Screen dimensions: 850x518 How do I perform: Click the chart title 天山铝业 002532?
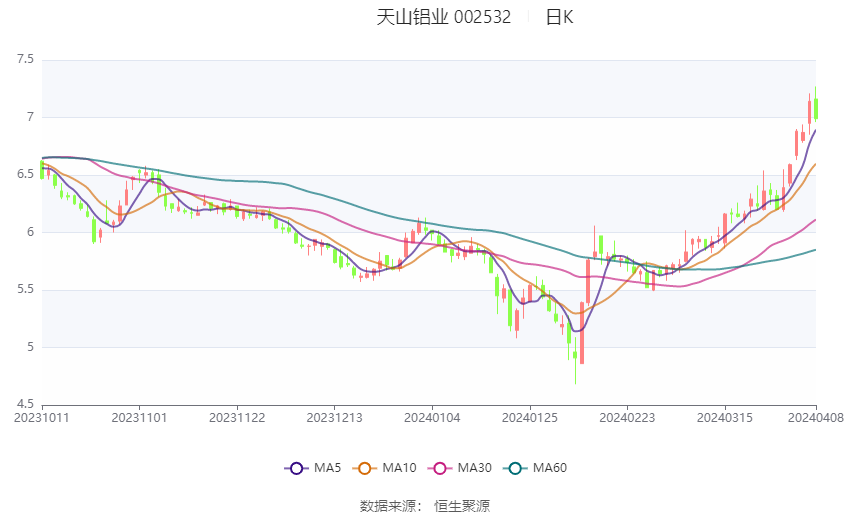(x=443, y=17)
